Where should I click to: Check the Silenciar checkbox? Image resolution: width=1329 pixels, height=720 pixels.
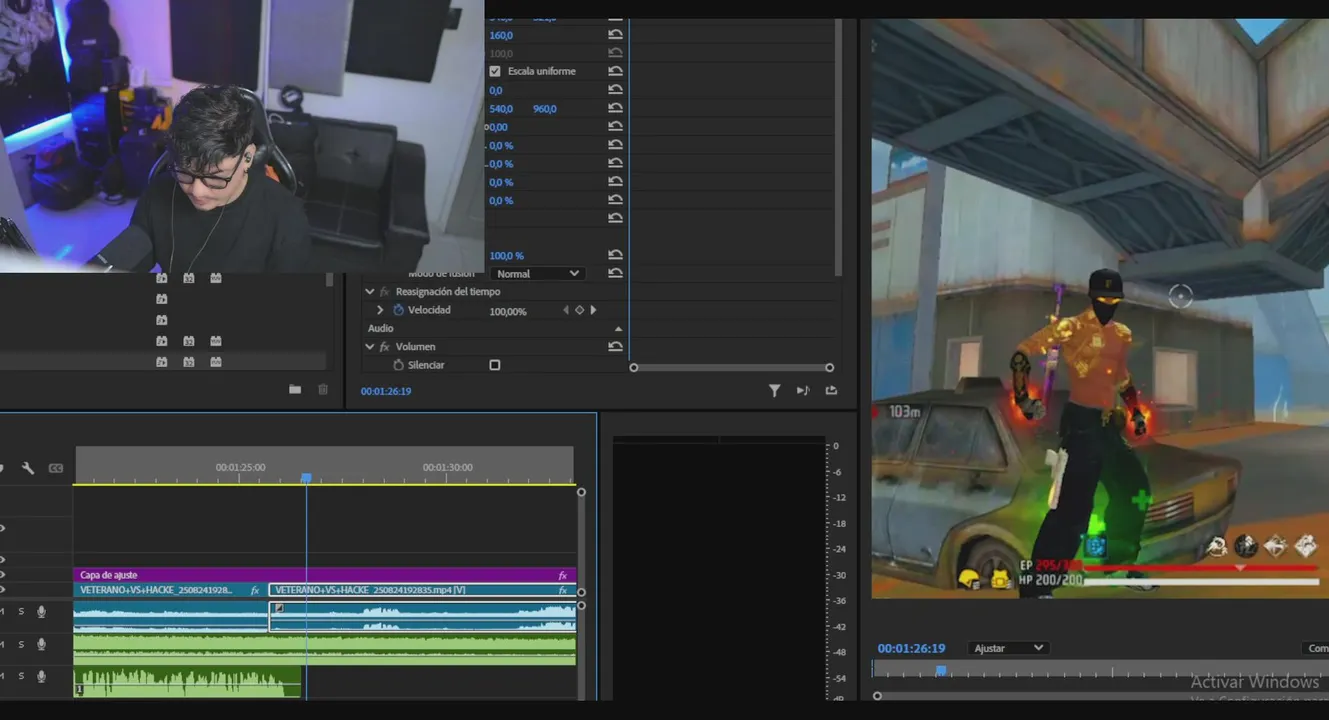pyautogui.click(x=495, y=365)
